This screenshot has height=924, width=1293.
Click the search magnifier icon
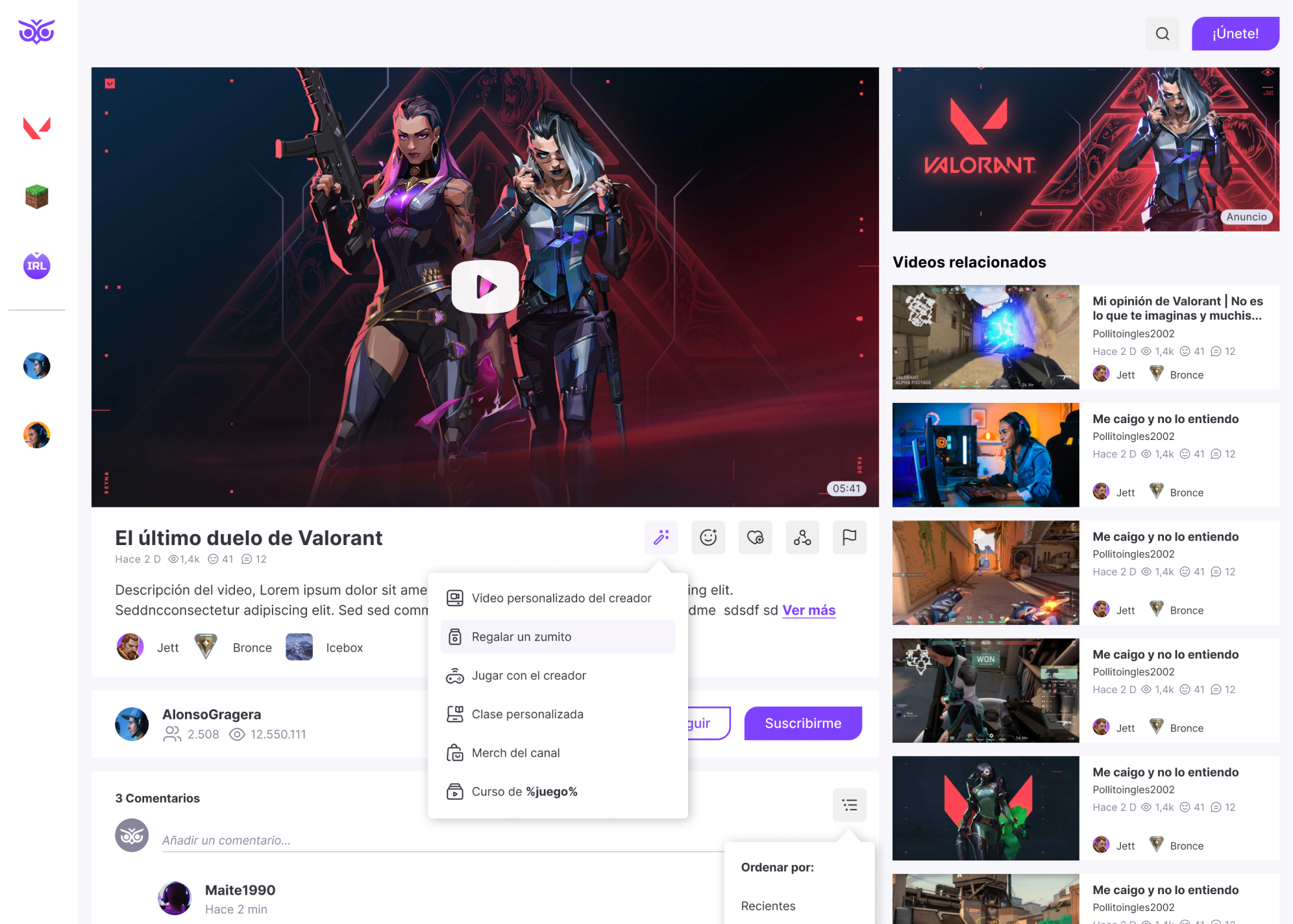(x=1163, y=34)
